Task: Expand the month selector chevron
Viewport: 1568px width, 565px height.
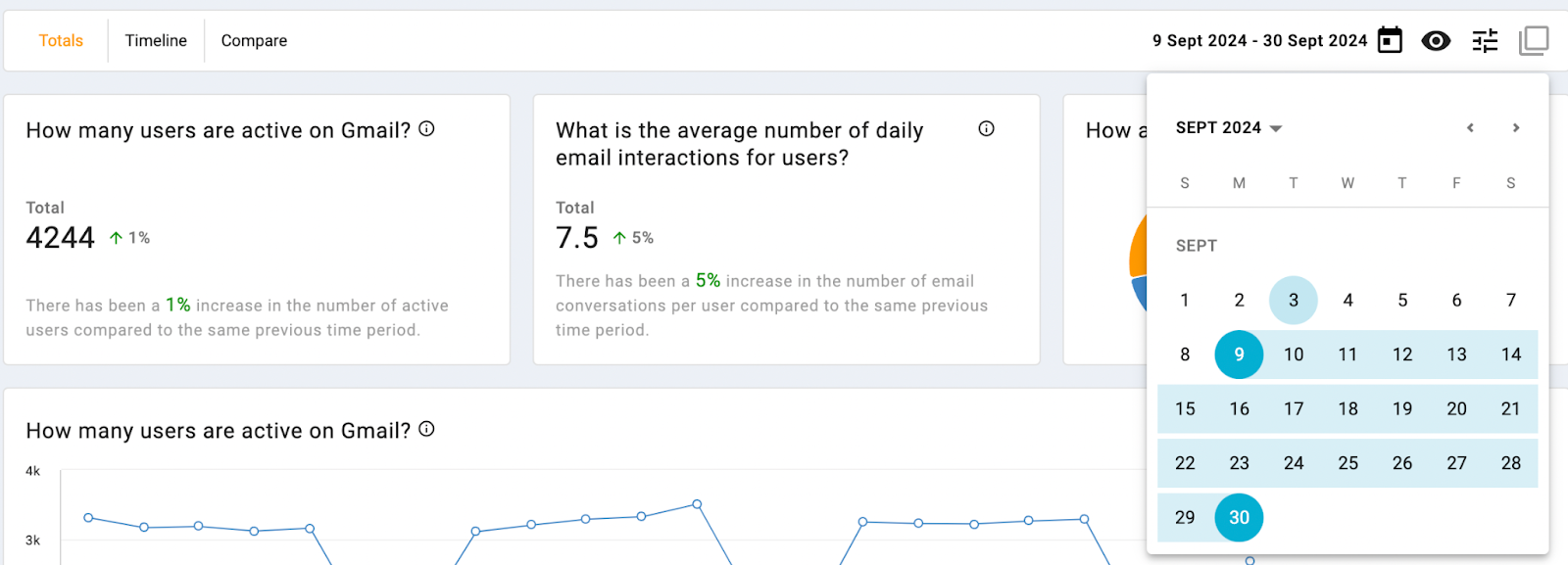Action: point(1274,128)
